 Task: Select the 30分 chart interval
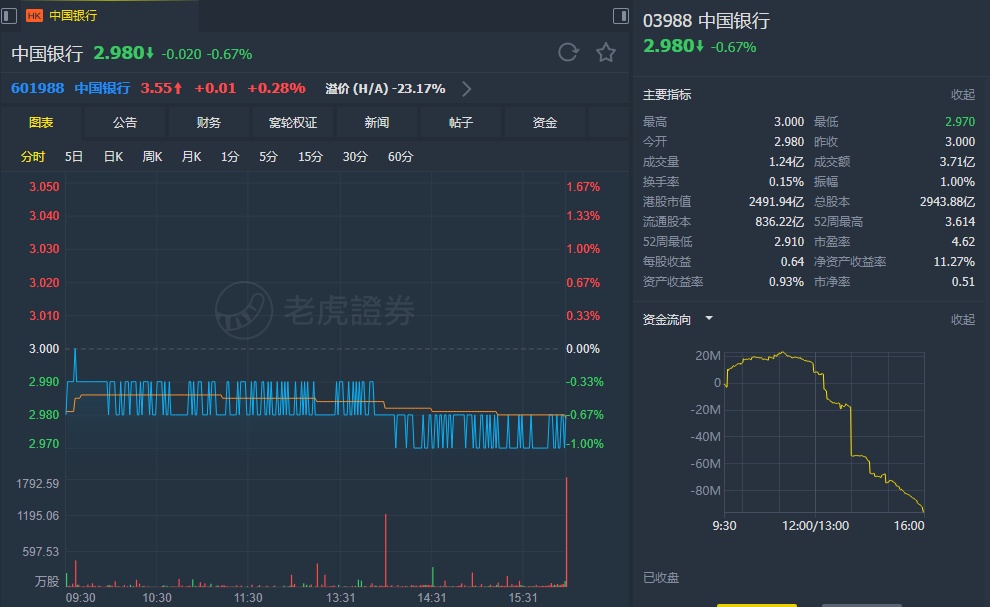355,157
